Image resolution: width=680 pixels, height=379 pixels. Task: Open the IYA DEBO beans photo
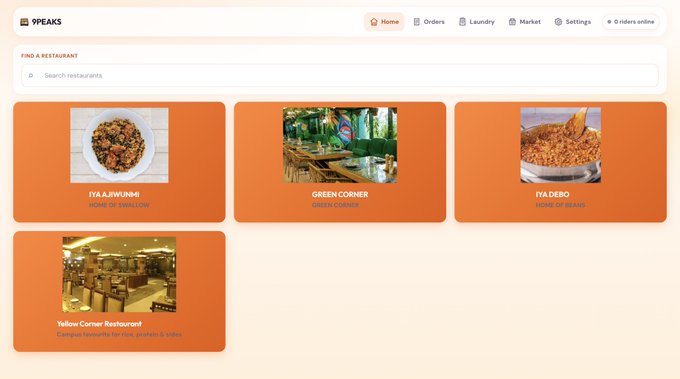click(x=560, y=145)
